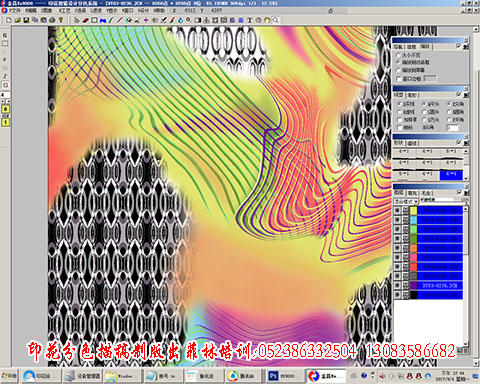Select the diagonal line drawing tool
This screenshot has width=480, height=384.
click(x=120, y=20)
